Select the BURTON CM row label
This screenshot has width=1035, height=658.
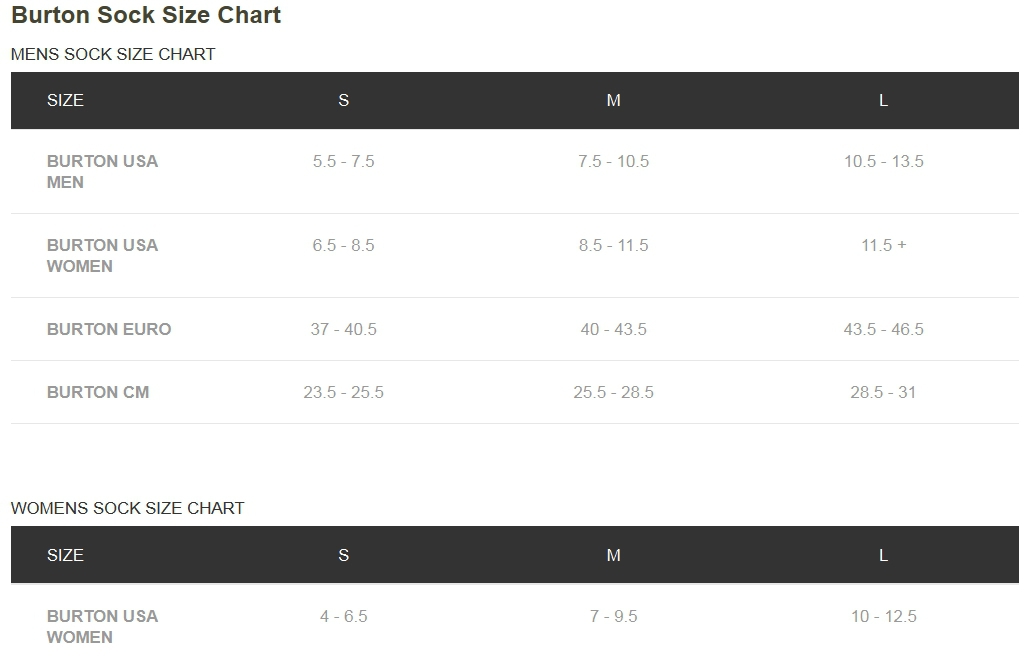point(98,393)
